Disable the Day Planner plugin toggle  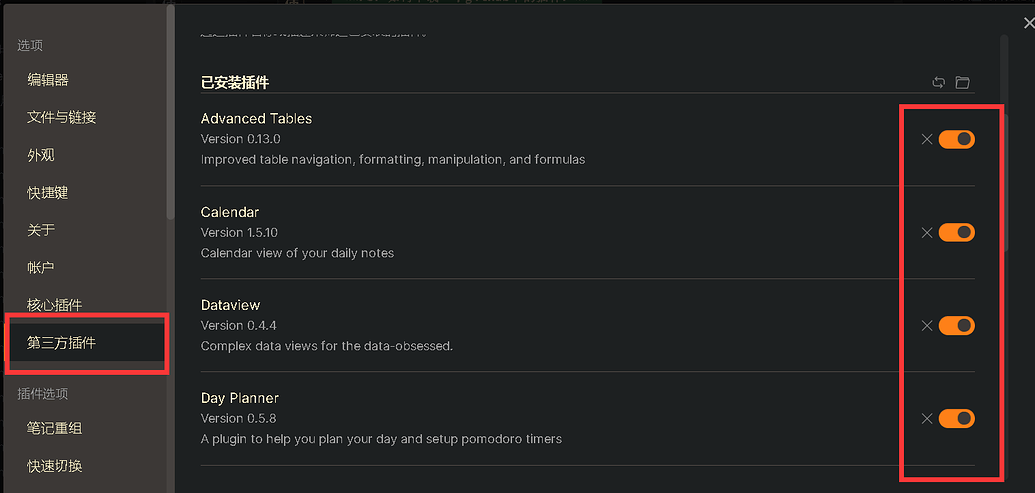pyautogui.click(x=956, y=418)
